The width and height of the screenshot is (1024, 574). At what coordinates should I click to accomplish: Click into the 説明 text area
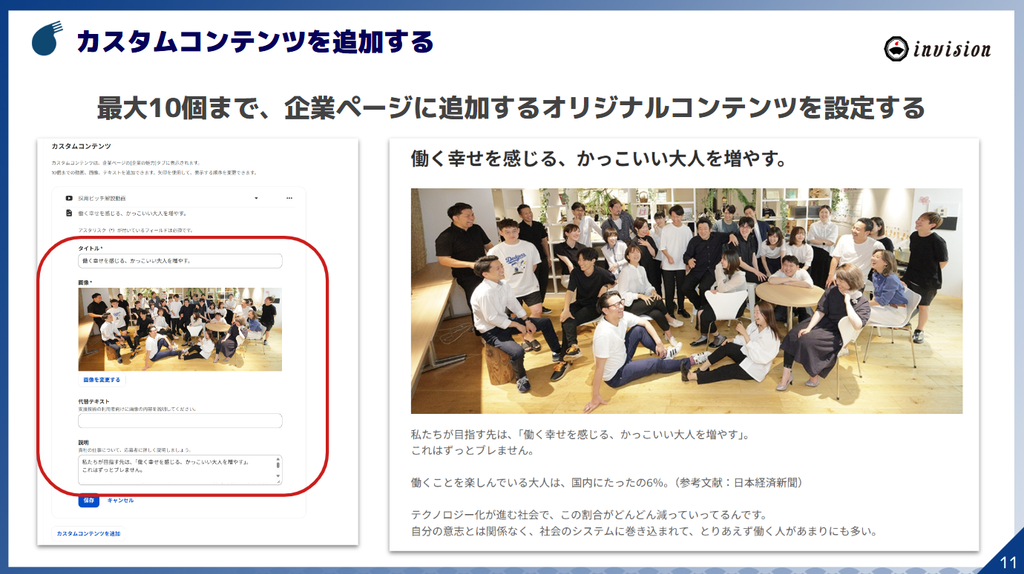pos(180,470)
